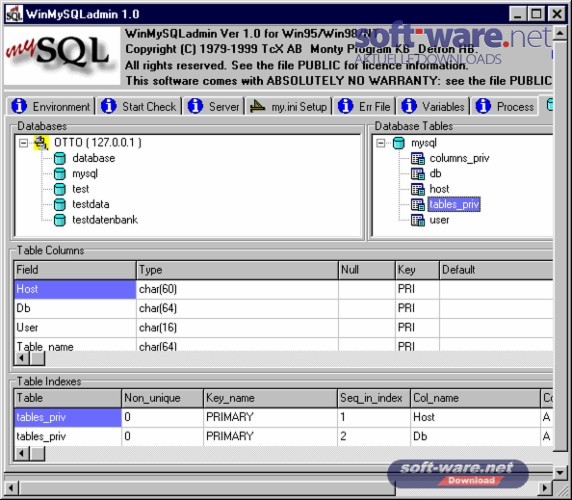This screenshot has height=500, width=572.
Task: Click the database icon beside 'mysql' in Databases list
Action: click(x=60, y=174)
